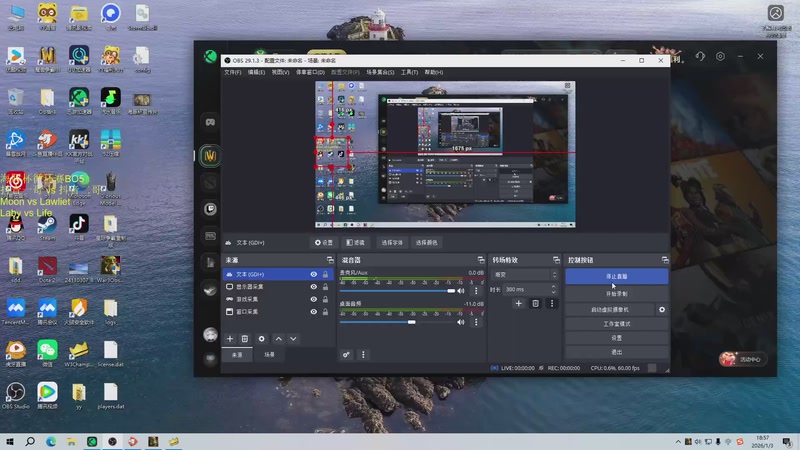Open the transition three-dot options menu
Image resolution: width=800 pixels, height=450 pixels.
click(552, 303)
